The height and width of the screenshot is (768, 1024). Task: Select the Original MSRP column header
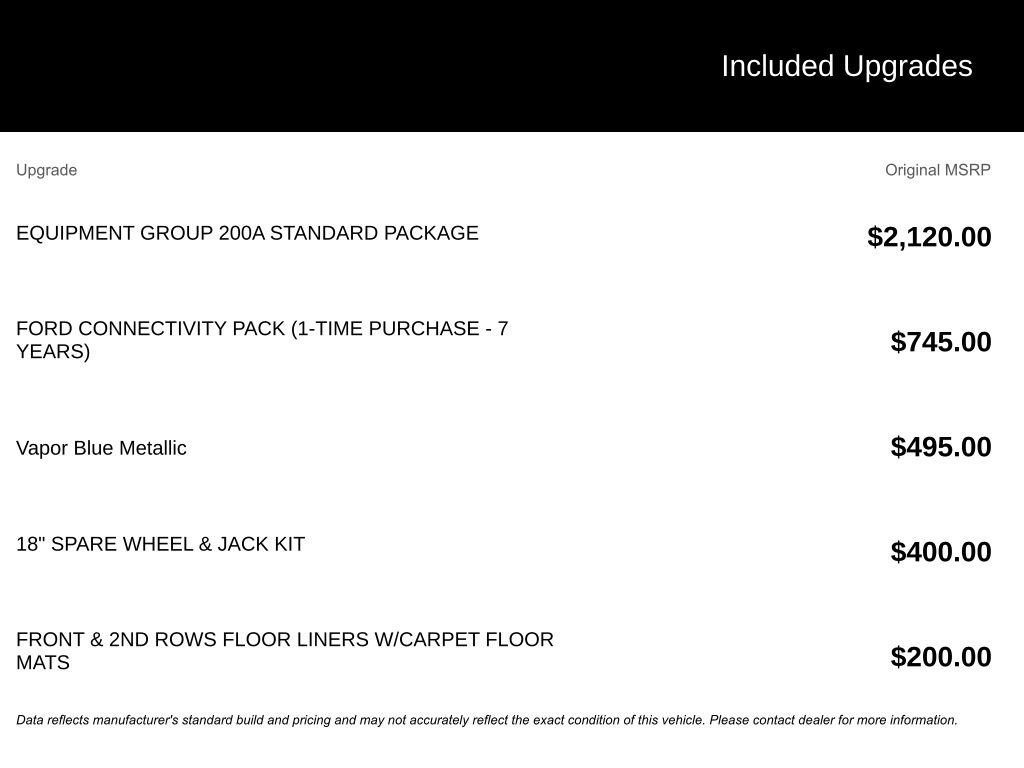pyautogui.click(x=937, y=170)
